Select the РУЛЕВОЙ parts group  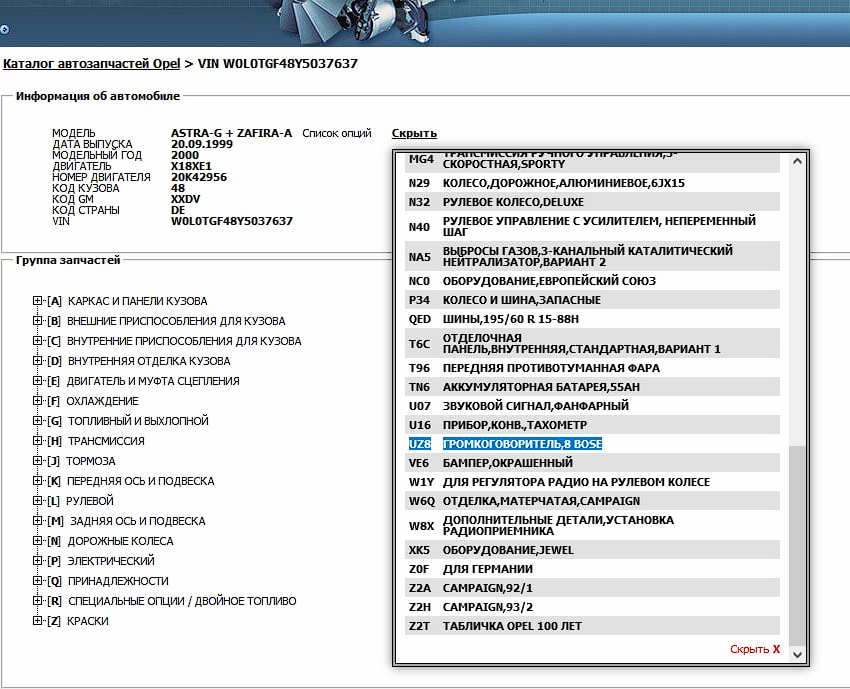click(89, 501)
